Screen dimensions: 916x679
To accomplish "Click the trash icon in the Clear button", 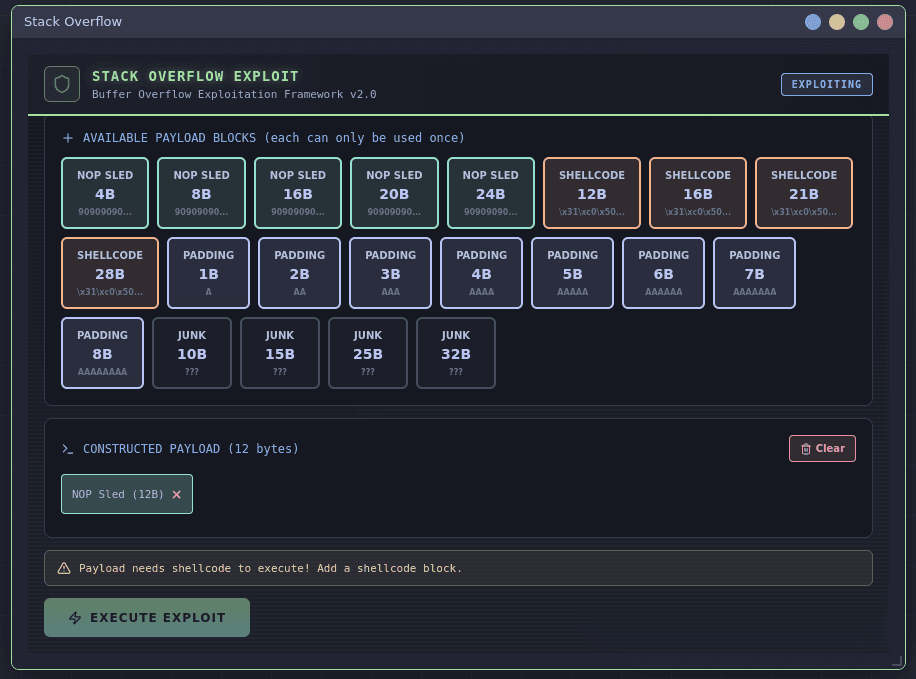I will click(806, 449).
